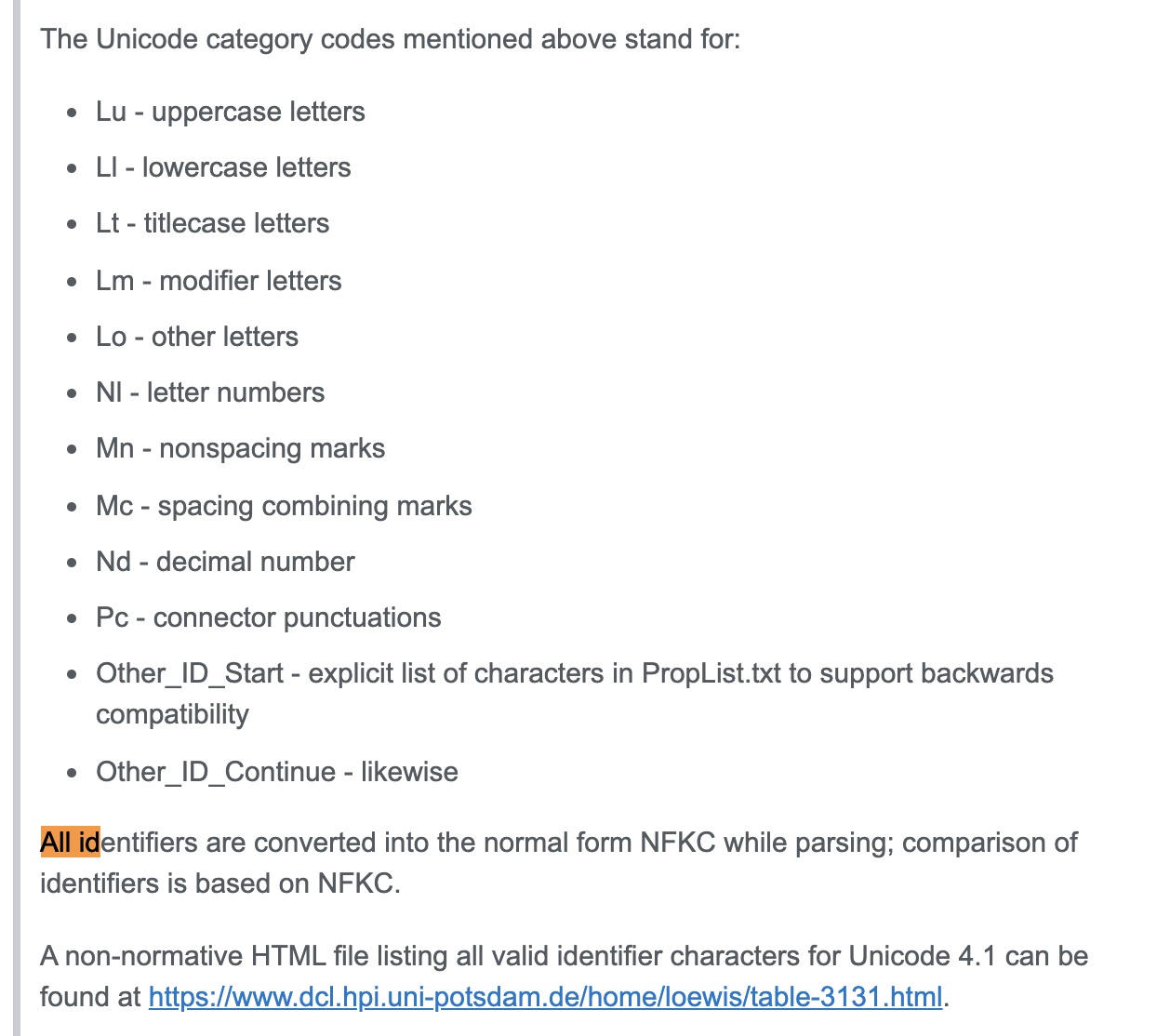
Task: Open the dcl.hpi.uni-potsdam.de table-3131.html link
Action: [x=545, y=997]
